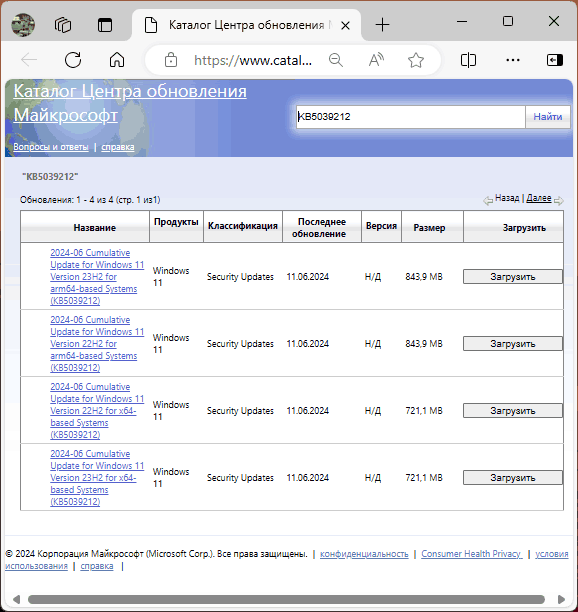578x612 pixels.
Task: Activate the Read aloud icon
Action: coord(376,60)
